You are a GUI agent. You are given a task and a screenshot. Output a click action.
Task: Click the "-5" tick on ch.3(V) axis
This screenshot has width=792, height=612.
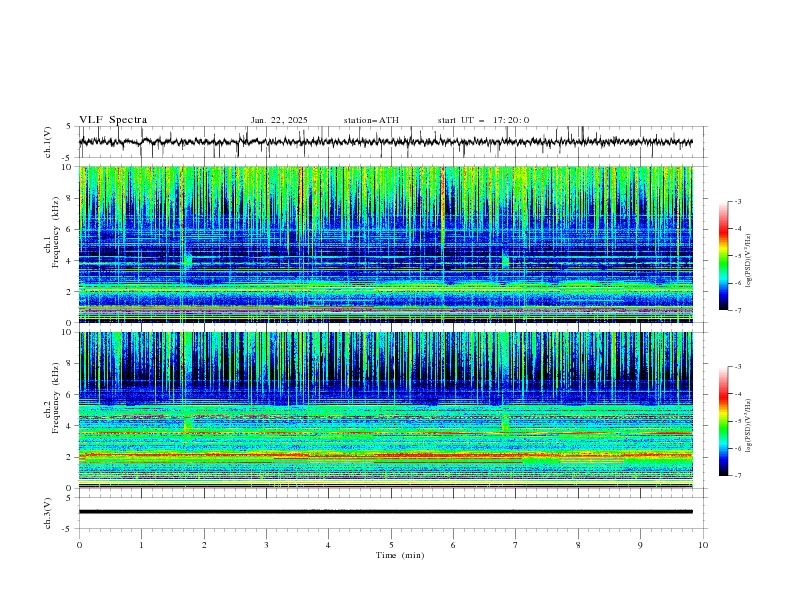point(68,529)
